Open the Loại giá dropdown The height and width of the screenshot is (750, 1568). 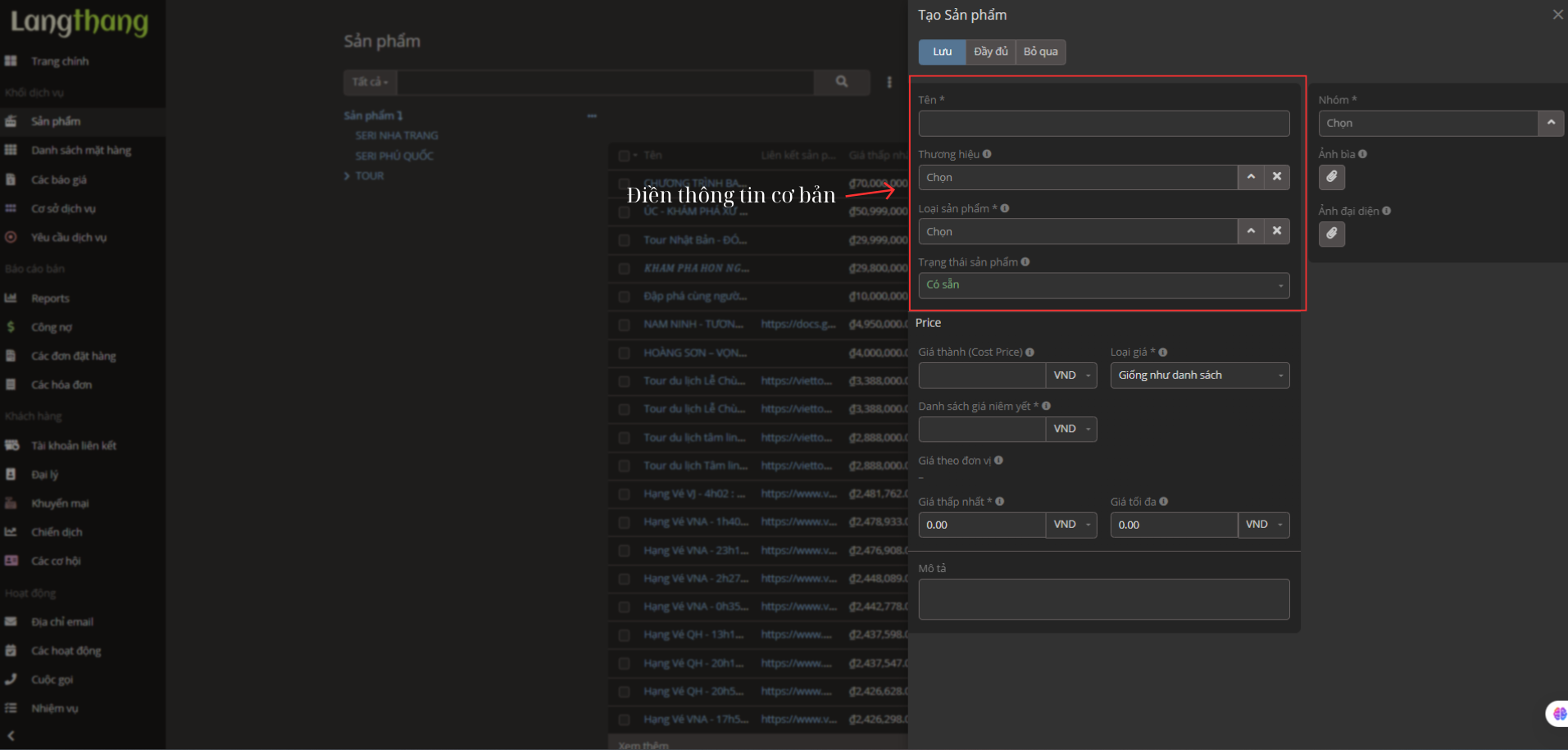(x=1199, y=375)
